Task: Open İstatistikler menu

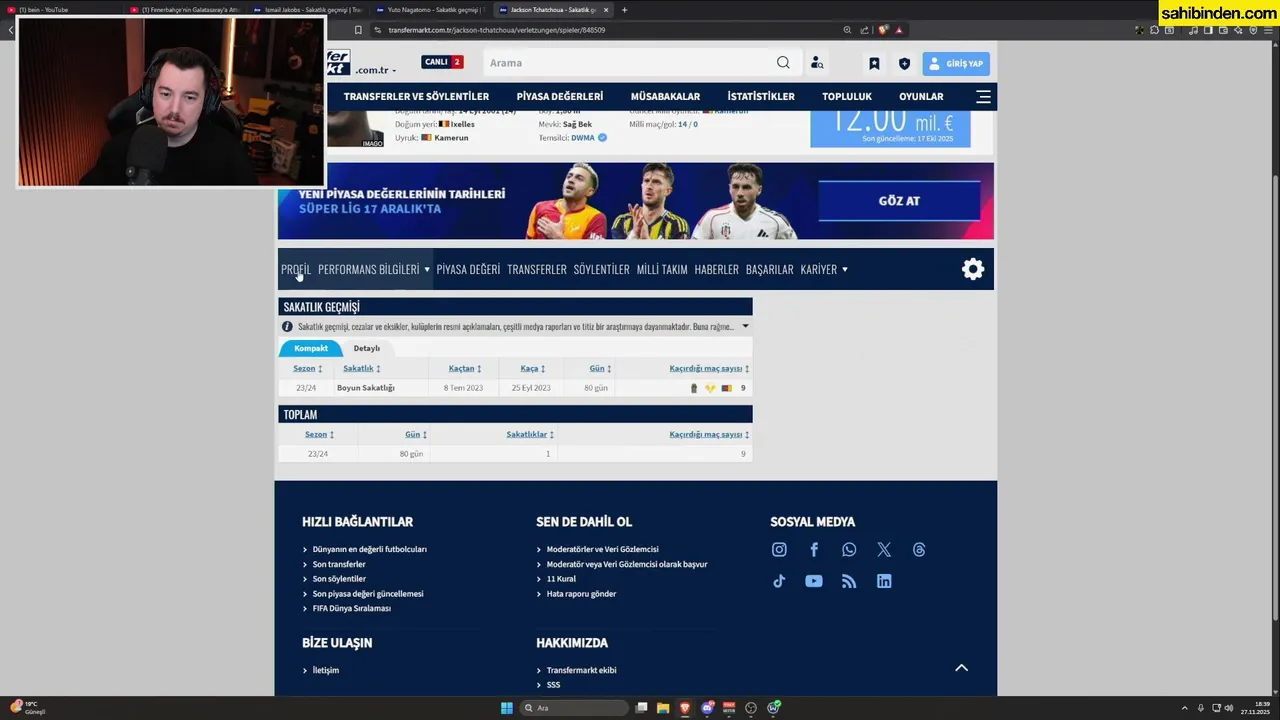Action: tap(761, 97)
